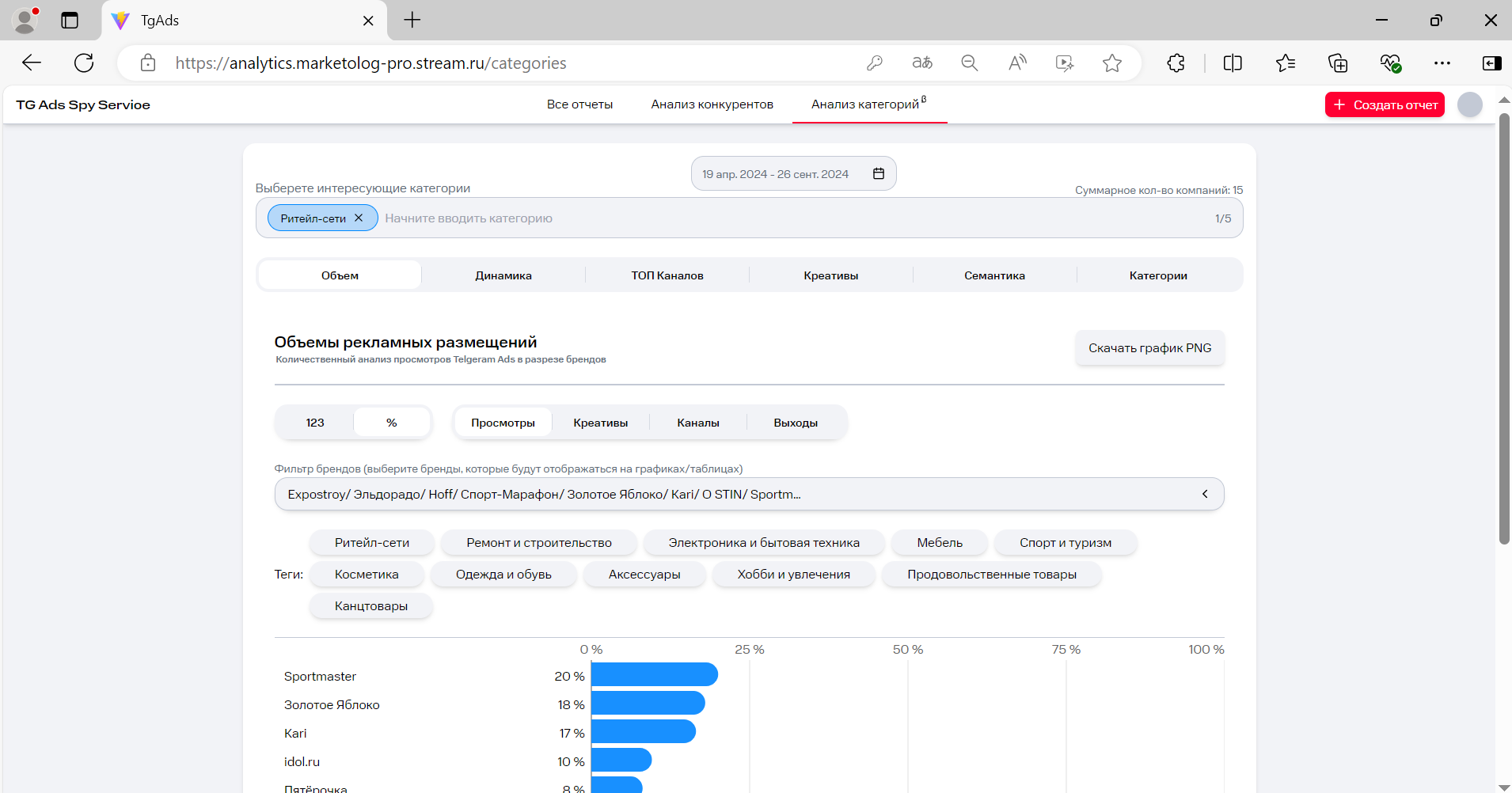Open a new browser tab

(x=412, y=21)
